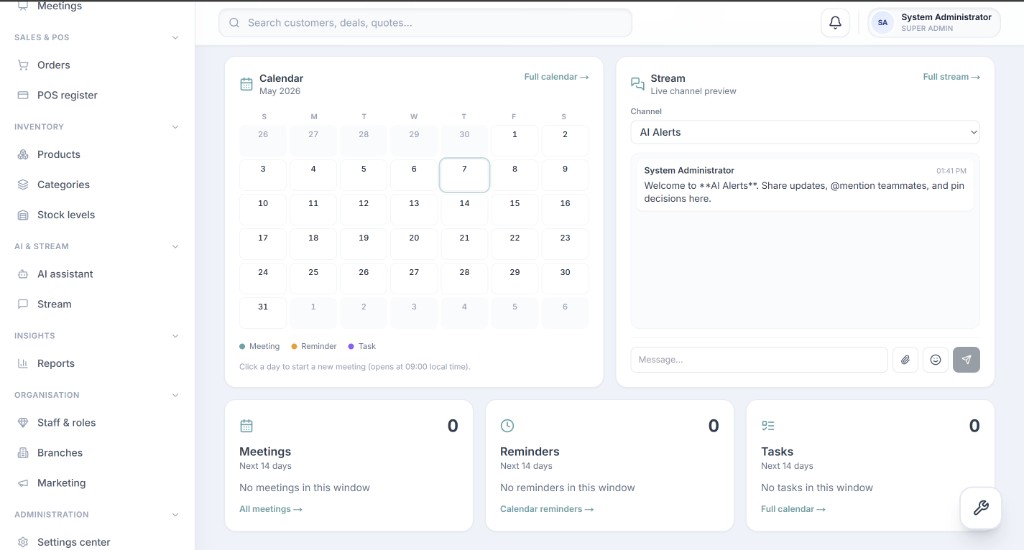Collapse the Insights section

click(175, 336)
